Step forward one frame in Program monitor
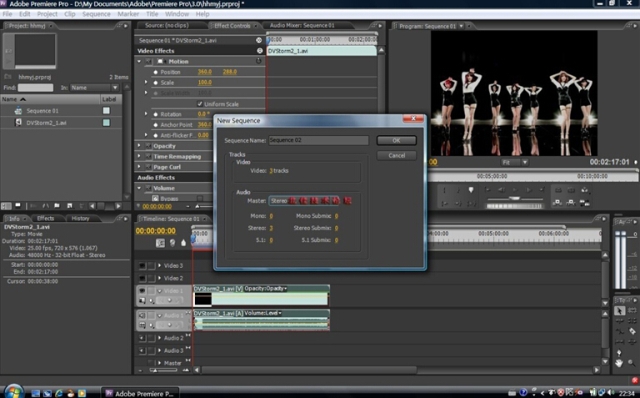The image size is (640, 398). (x=528, y=190)
